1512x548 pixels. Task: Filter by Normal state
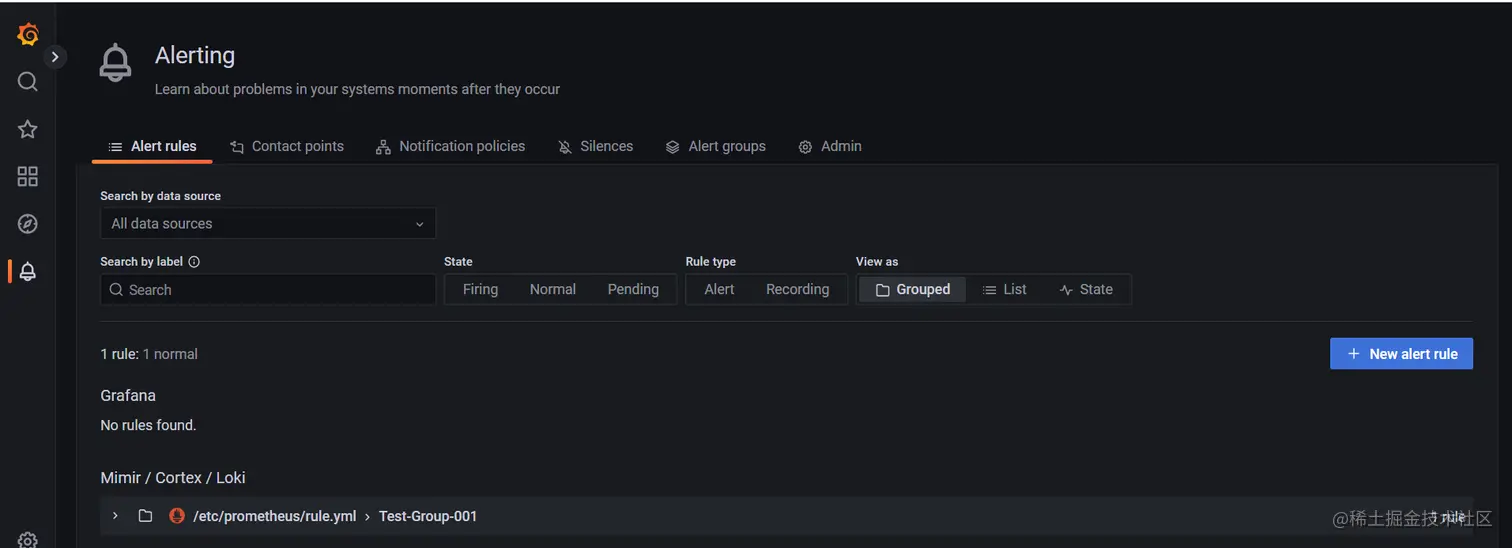pyautogui.click(x=553, y=290)
